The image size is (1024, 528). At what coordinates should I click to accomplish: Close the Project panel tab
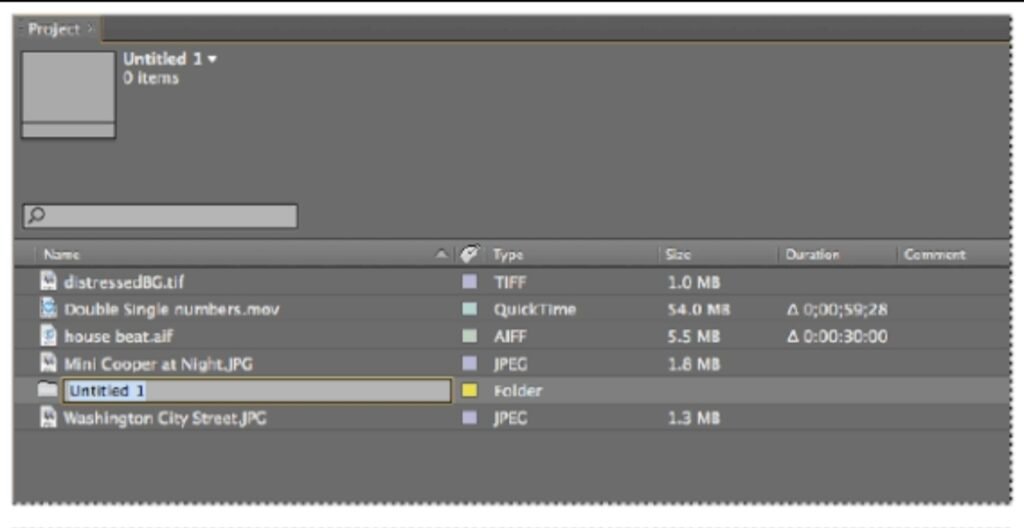(89, 30)
